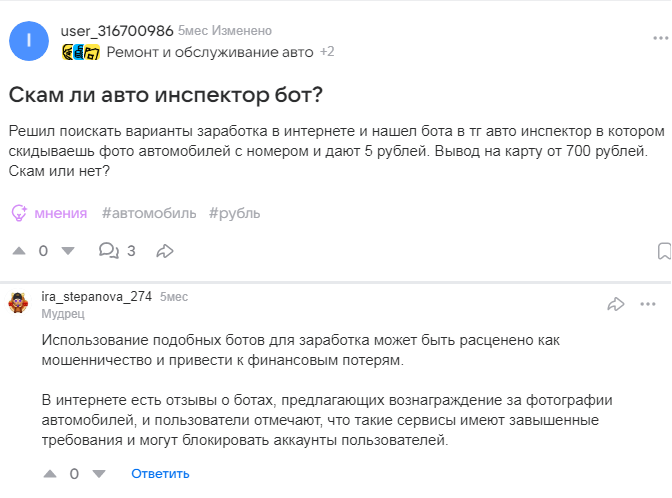Click the lightbulb icon next to мнения
The image size is (672, 498).
(x=18, y=213)
